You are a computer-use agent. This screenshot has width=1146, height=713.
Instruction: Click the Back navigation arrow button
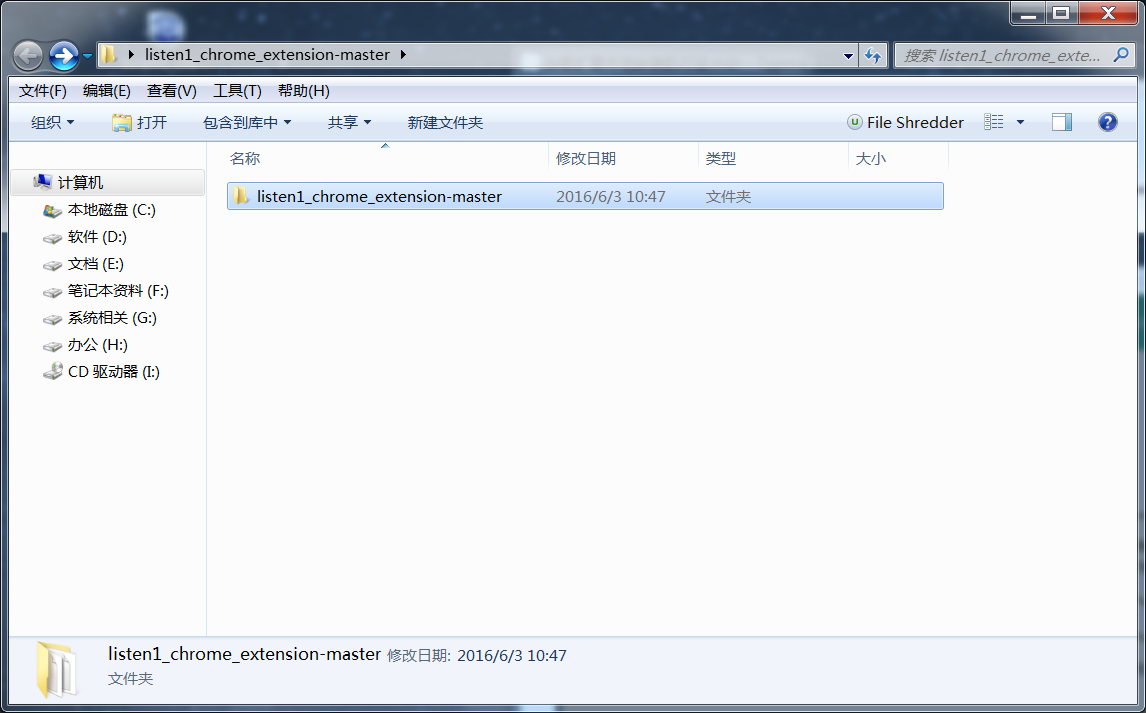click(x=28, y=55)
